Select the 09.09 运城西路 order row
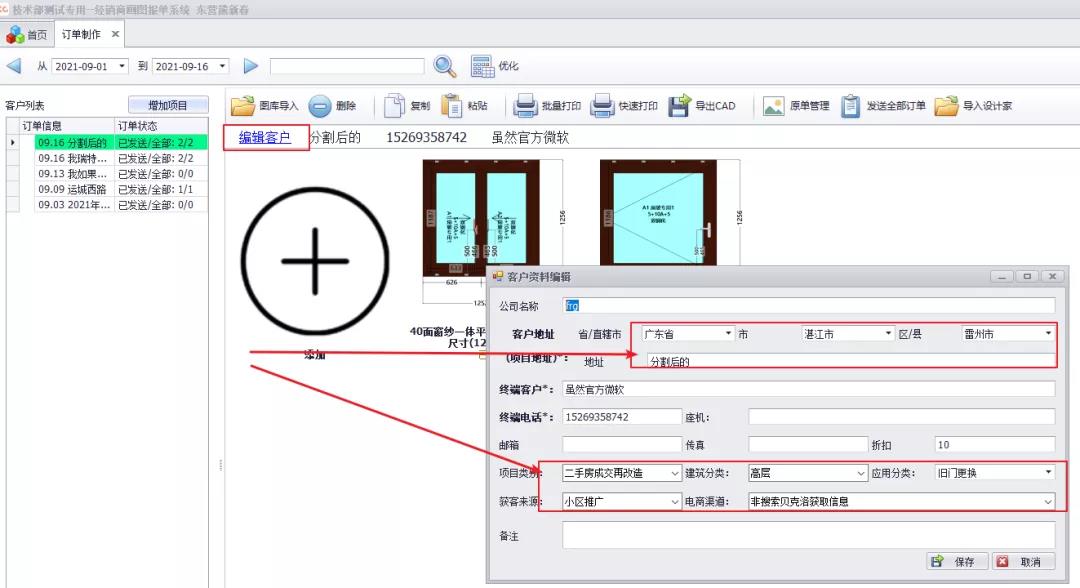1080x588 pixels. tap(74, 189)
